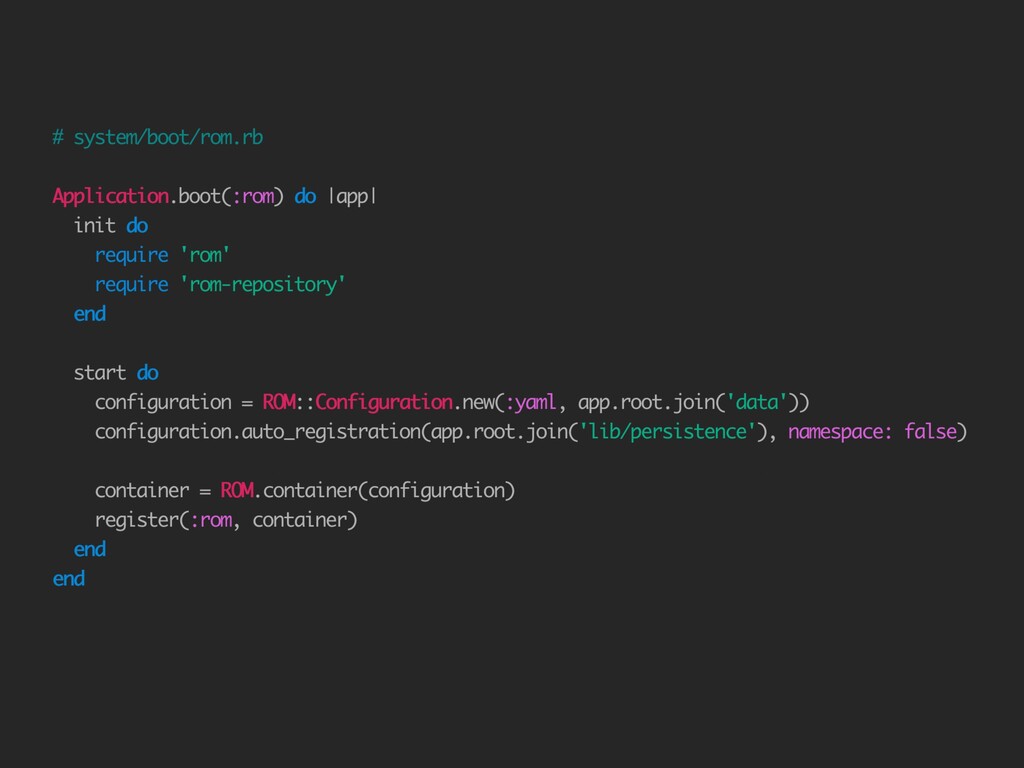Click the 'register(:rom, container)' line
Viewport: 1024px width, 768px height.
coord(226,520)
